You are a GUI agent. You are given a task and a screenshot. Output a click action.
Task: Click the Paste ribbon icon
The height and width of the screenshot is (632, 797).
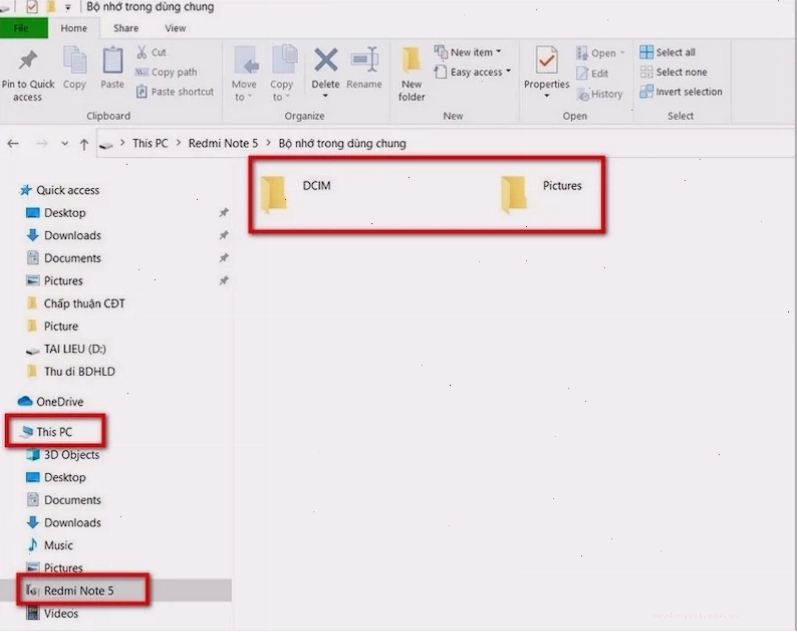coord(112,61)
